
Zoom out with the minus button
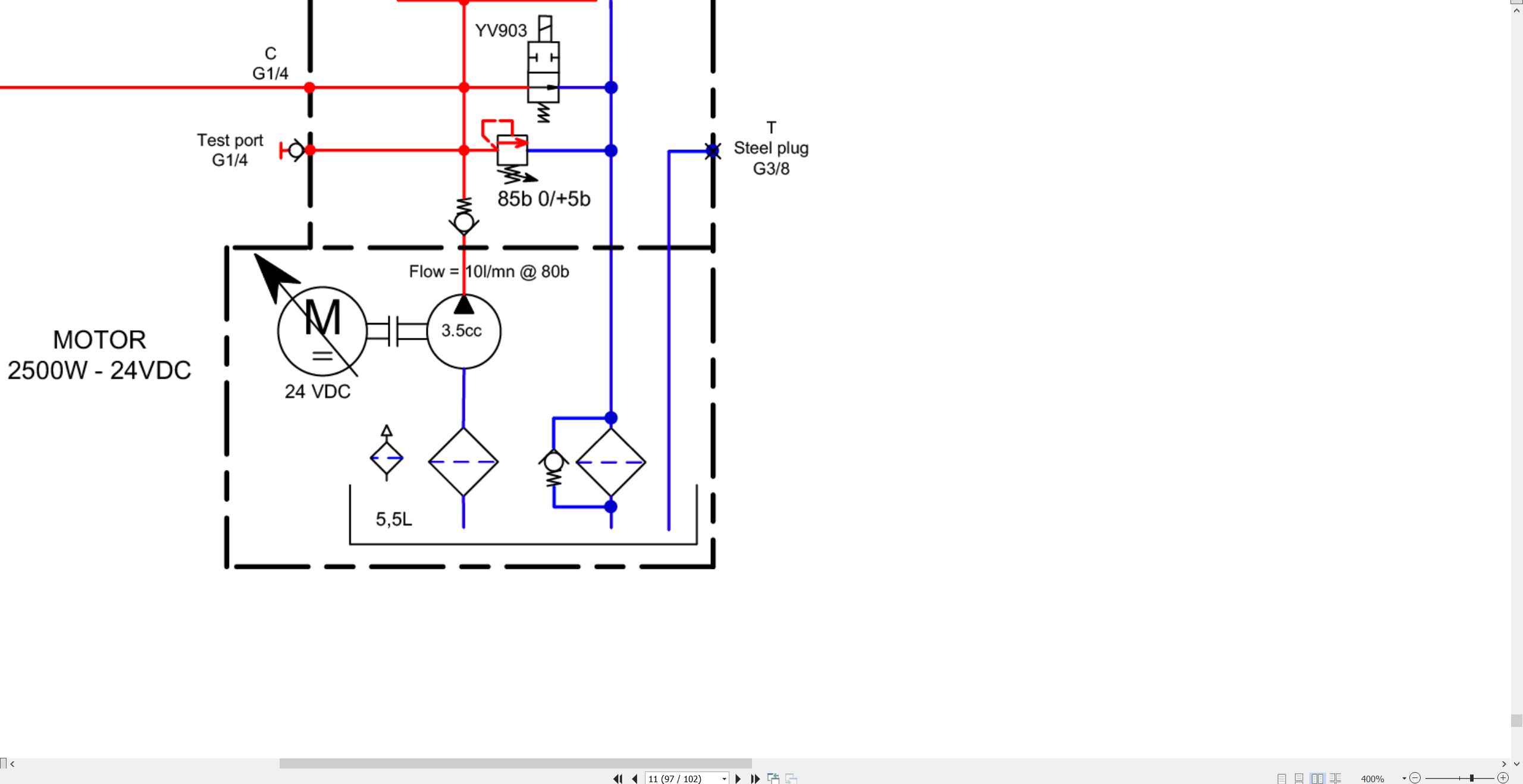1415,778
